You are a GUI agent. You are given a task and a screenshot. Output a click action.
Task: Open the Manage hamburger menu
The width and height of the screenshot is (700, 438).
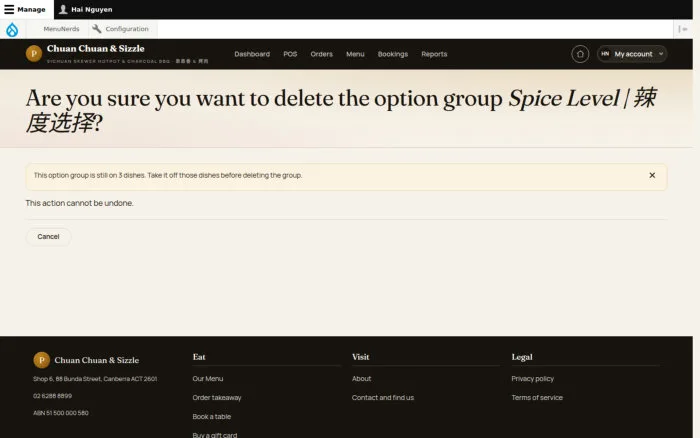(x=9, y=9)
